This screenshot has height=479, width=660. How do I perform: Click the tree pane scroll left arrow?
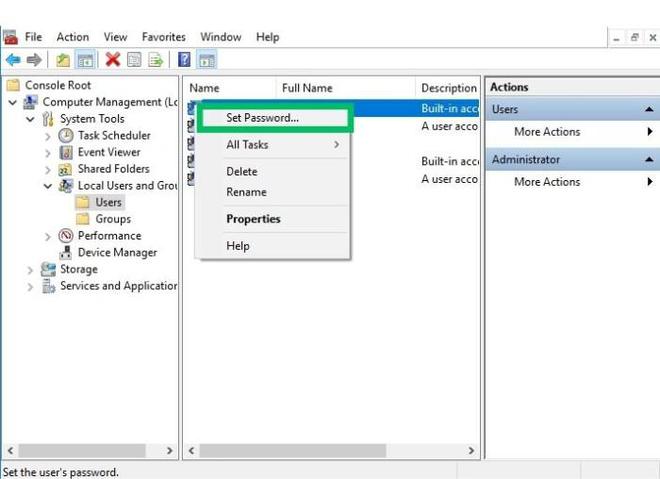[11, 451]
